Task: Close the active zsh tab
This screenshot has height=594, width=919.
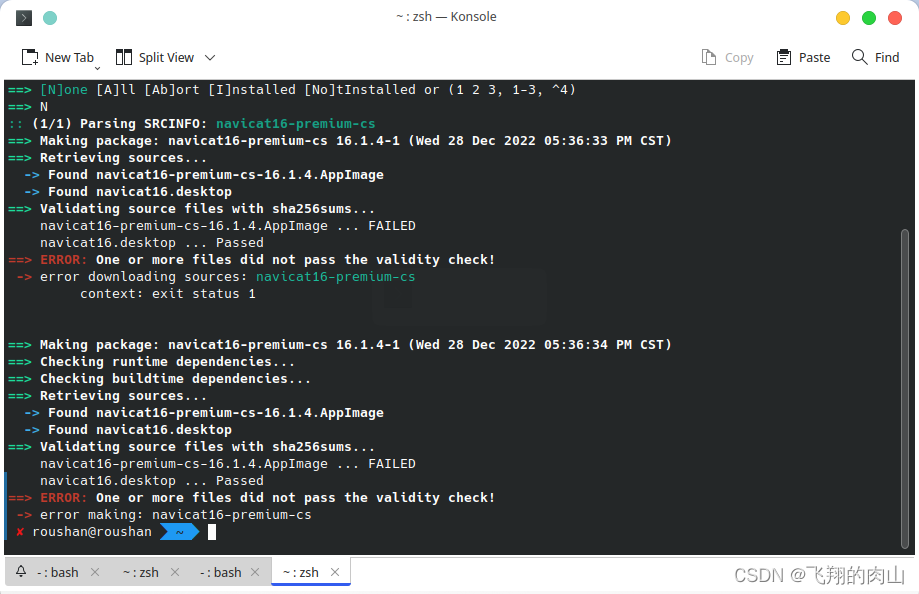Action: (x=335, y=572)
